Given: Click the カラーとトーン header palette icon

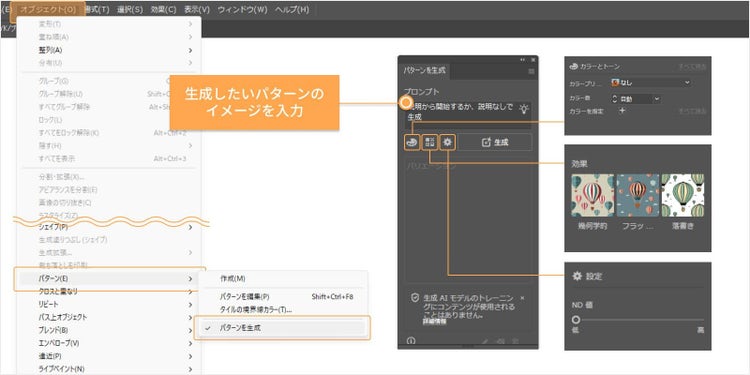Looking at the screenshot, I should click(x=574, y=66).
